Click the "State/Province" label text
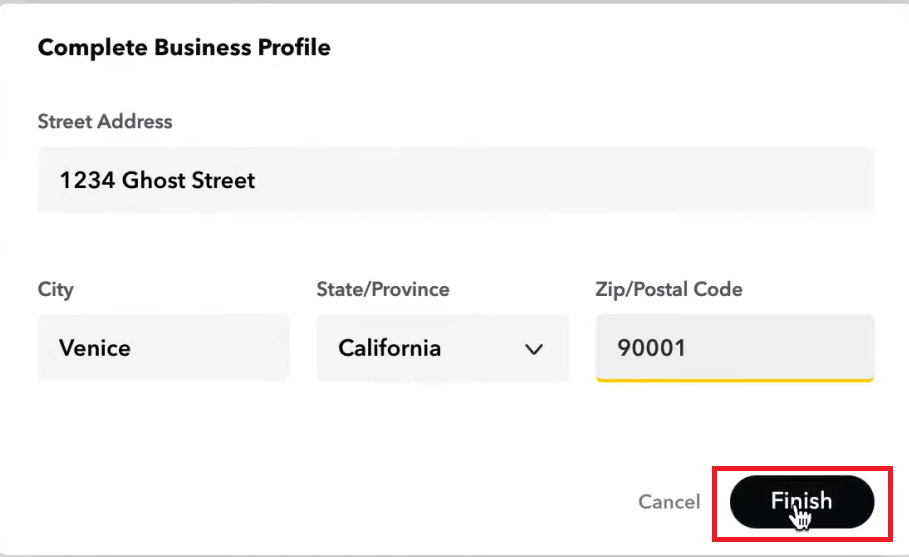The width and height of the screenshot is (909, 557). point(383,290)
